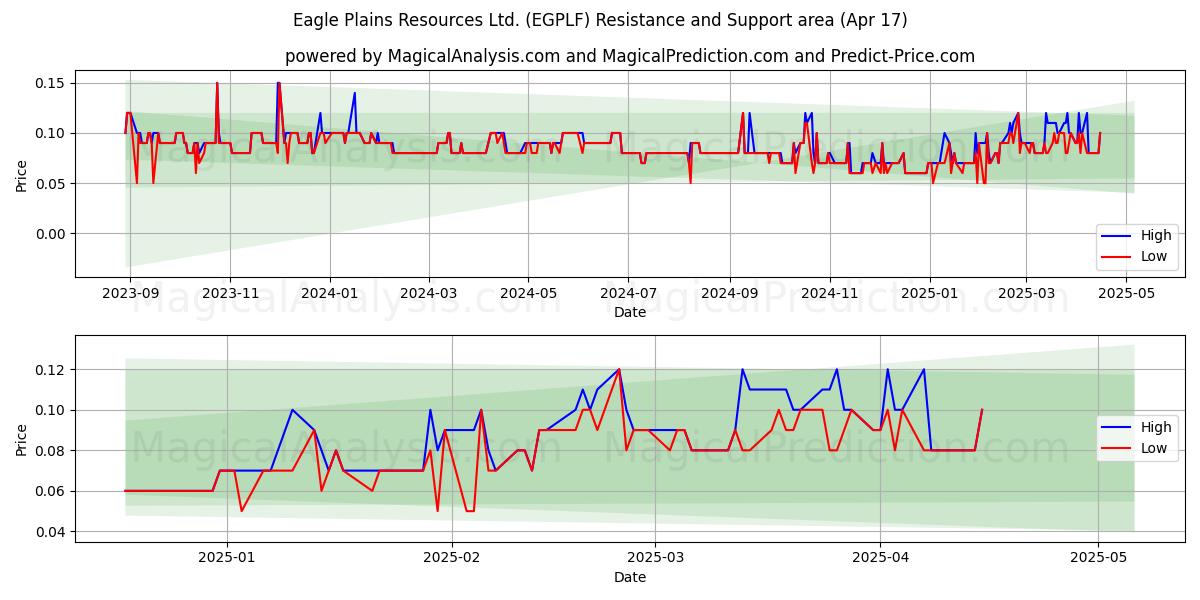The image size is (1200, 600).
Task: Click the red line sample in upper legend
Action: 1118,257
